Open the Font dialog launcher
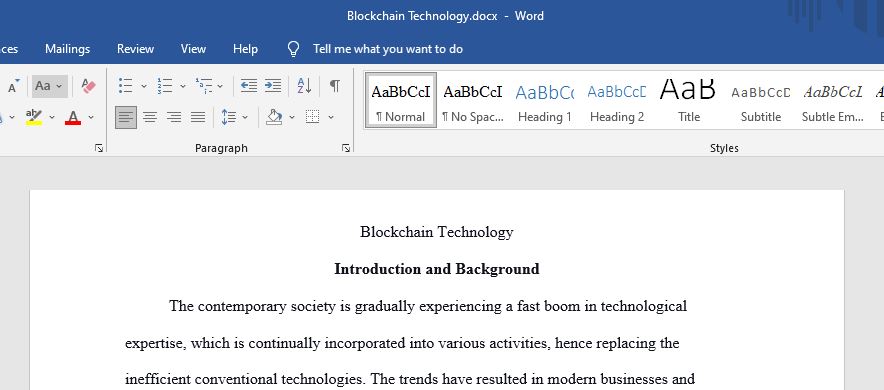 (99, 148)
